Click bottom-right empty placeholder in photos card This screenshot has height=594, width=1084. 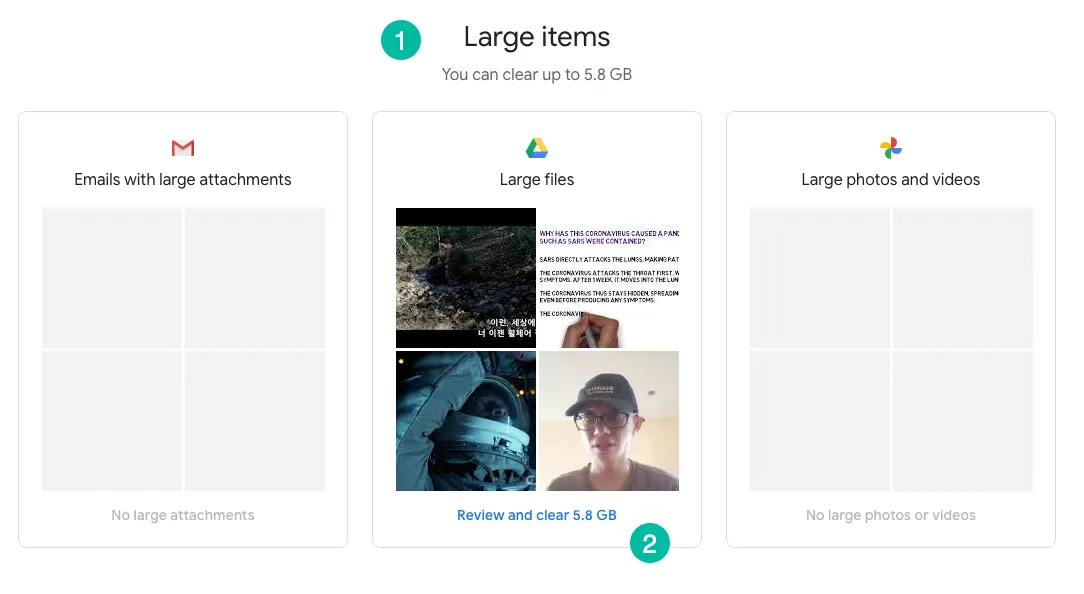click(963, 421)
